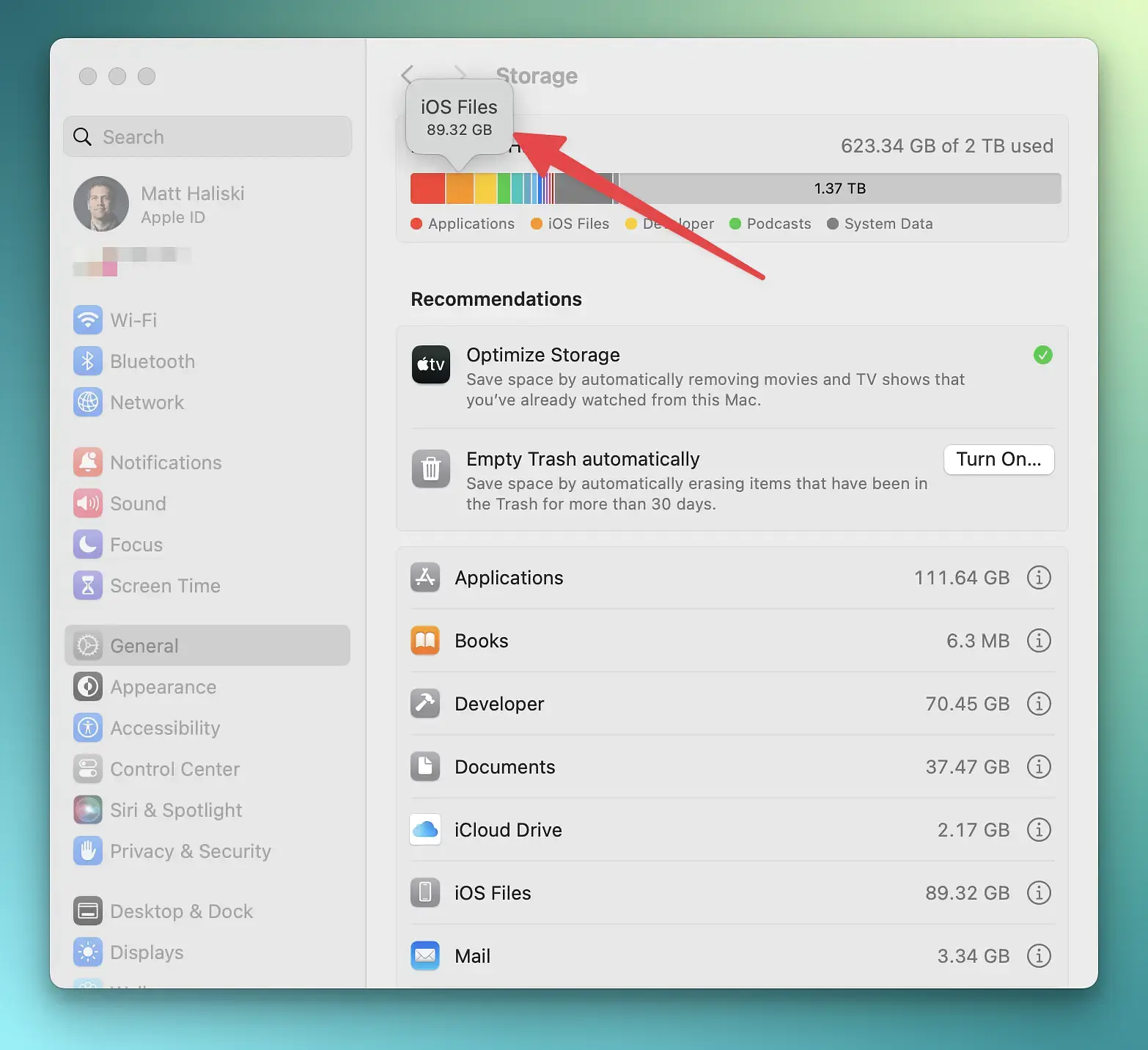Screen dimensions: 1148x1050
Task: Select Bluetooth in the sidebar
Action: coord(207,361)
